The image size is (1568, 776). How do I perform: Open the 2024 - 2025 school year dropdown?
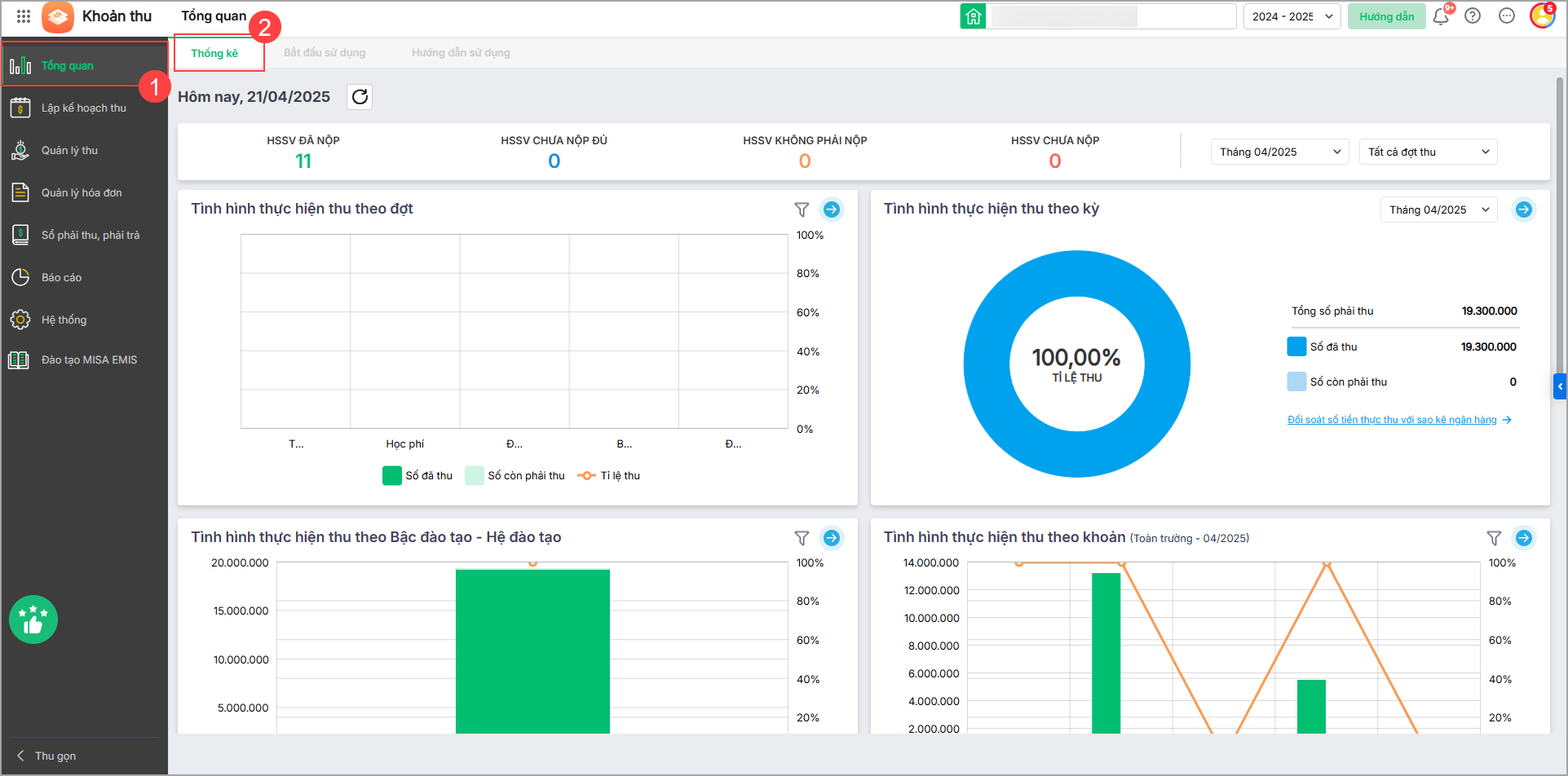[1292, 16]
